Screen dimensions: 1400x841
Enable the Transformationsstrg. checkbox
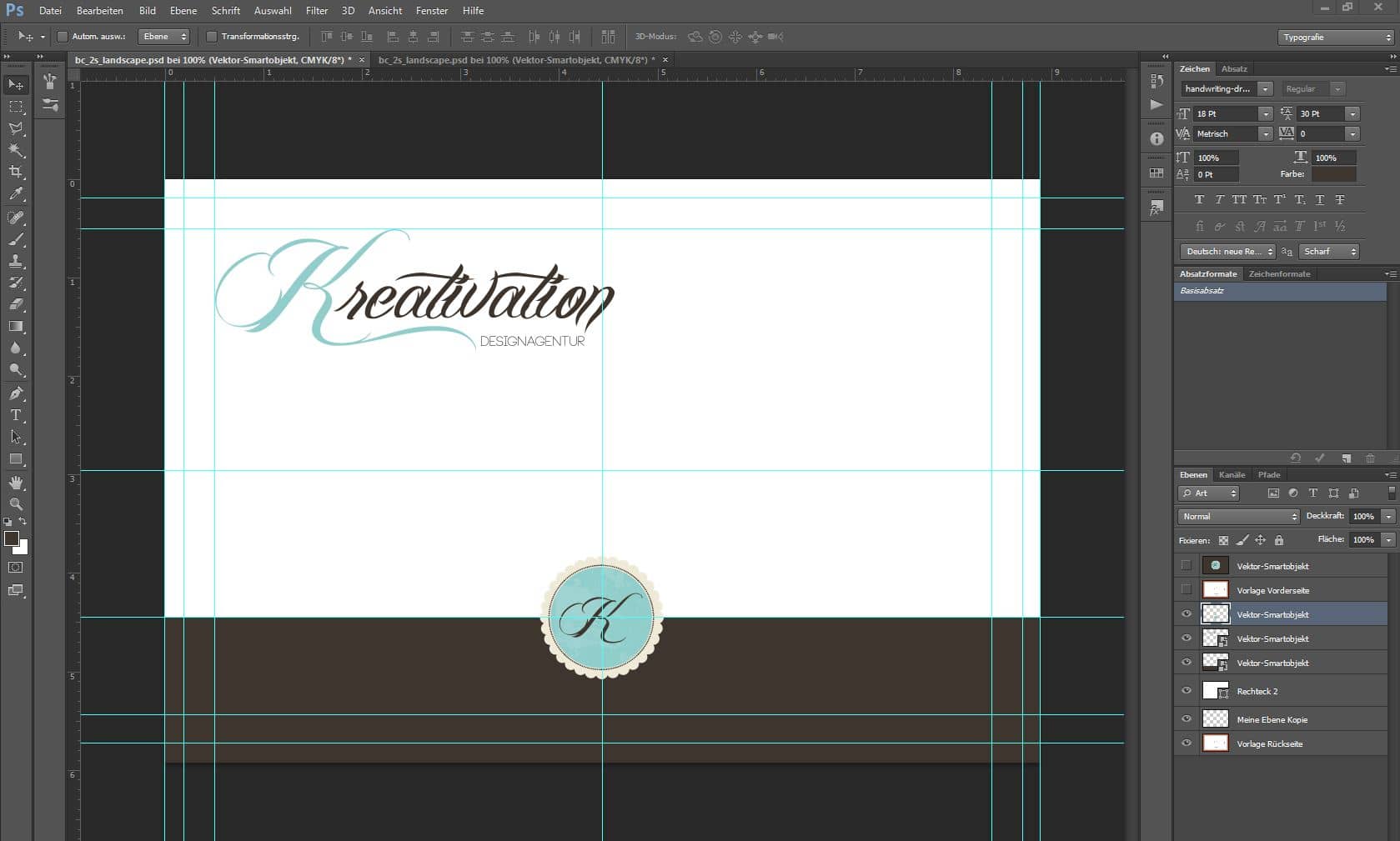tap(212, 37)
